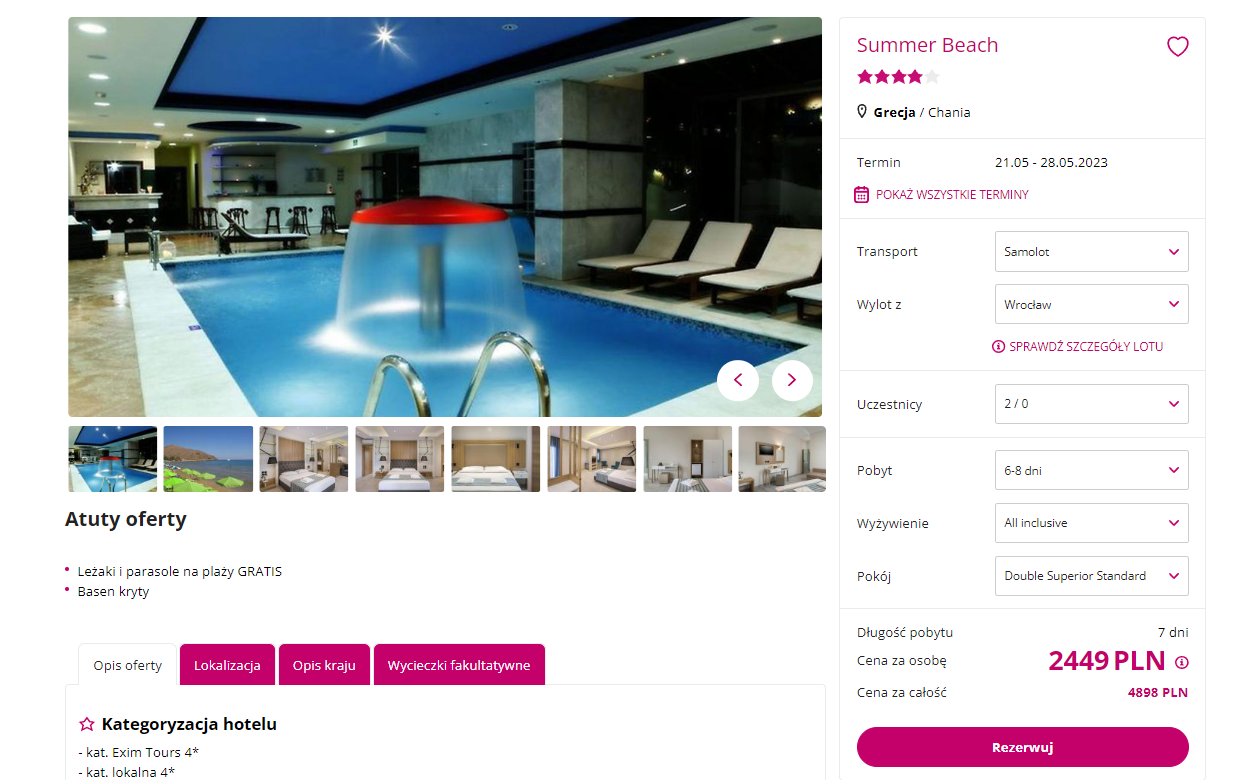Change the Pobyt dropdown from 6-8 dni
The height and width of the screenshot is (780, 1233).
(1092, 470)
